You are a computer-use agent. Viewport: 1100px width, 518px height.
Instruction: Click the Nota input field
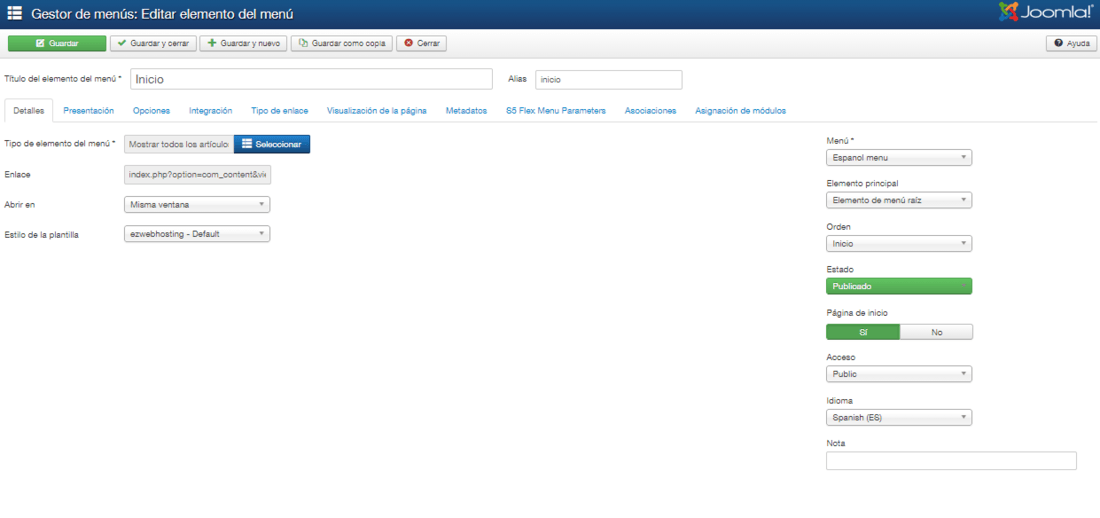click(951, 460)
